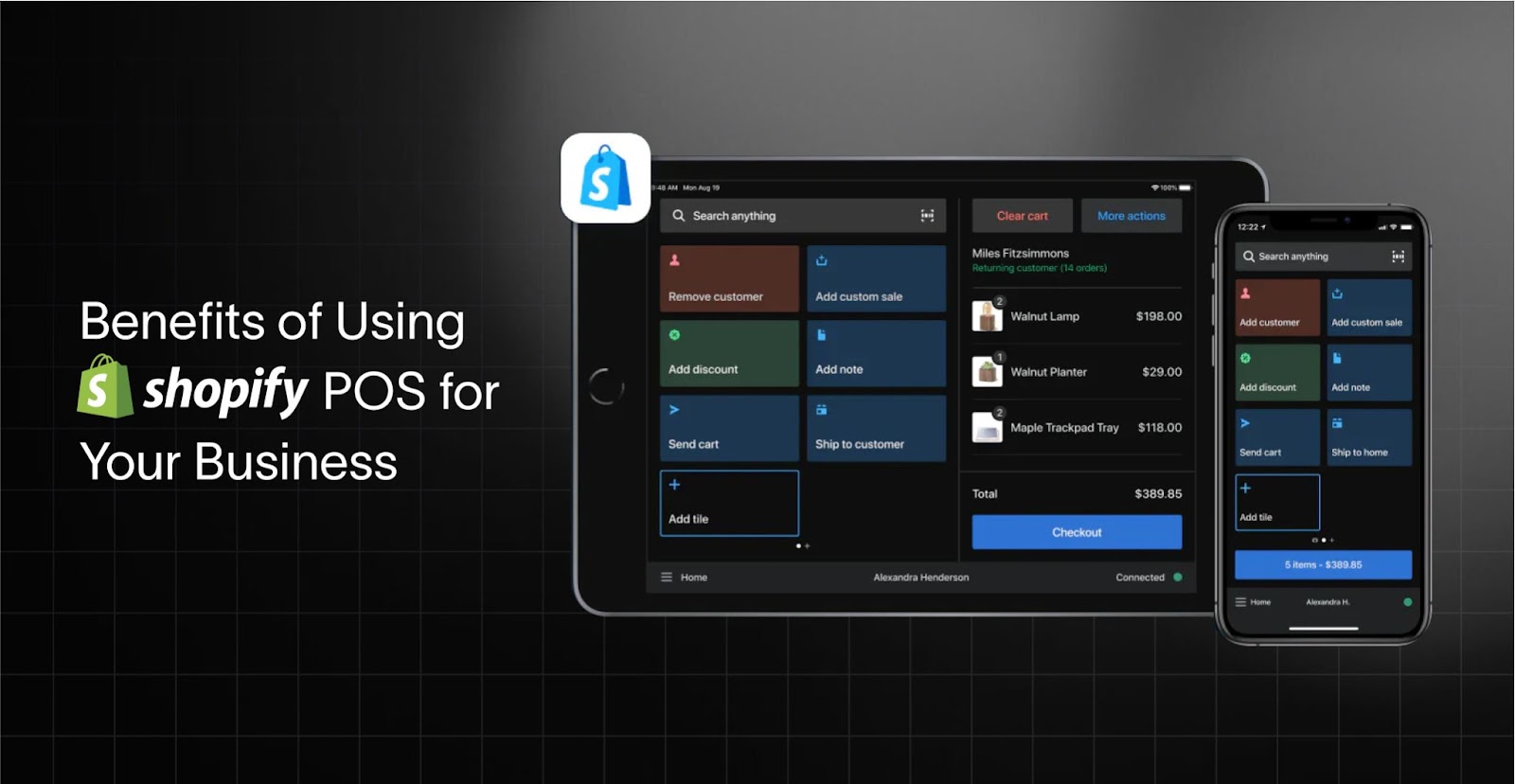Screen dimensions: 1515x784
Task: Click the green status dot on phone
Action: coord(1408,602)
